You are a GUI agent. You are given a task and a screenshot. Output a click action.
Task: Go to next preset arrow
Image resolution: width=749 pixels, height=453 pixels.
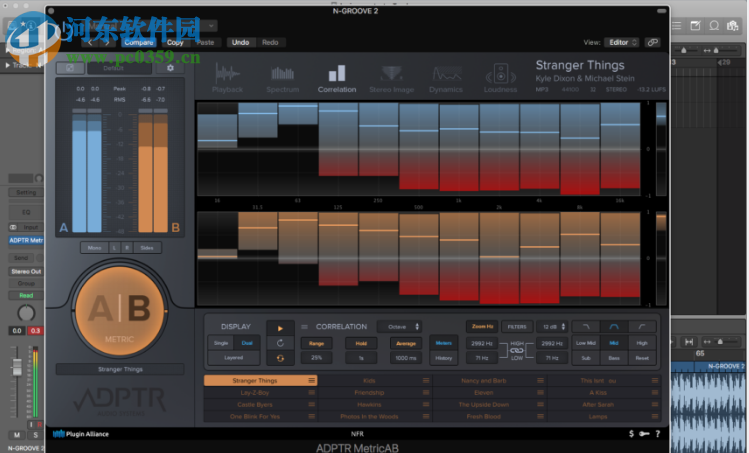tap(107, 43)
